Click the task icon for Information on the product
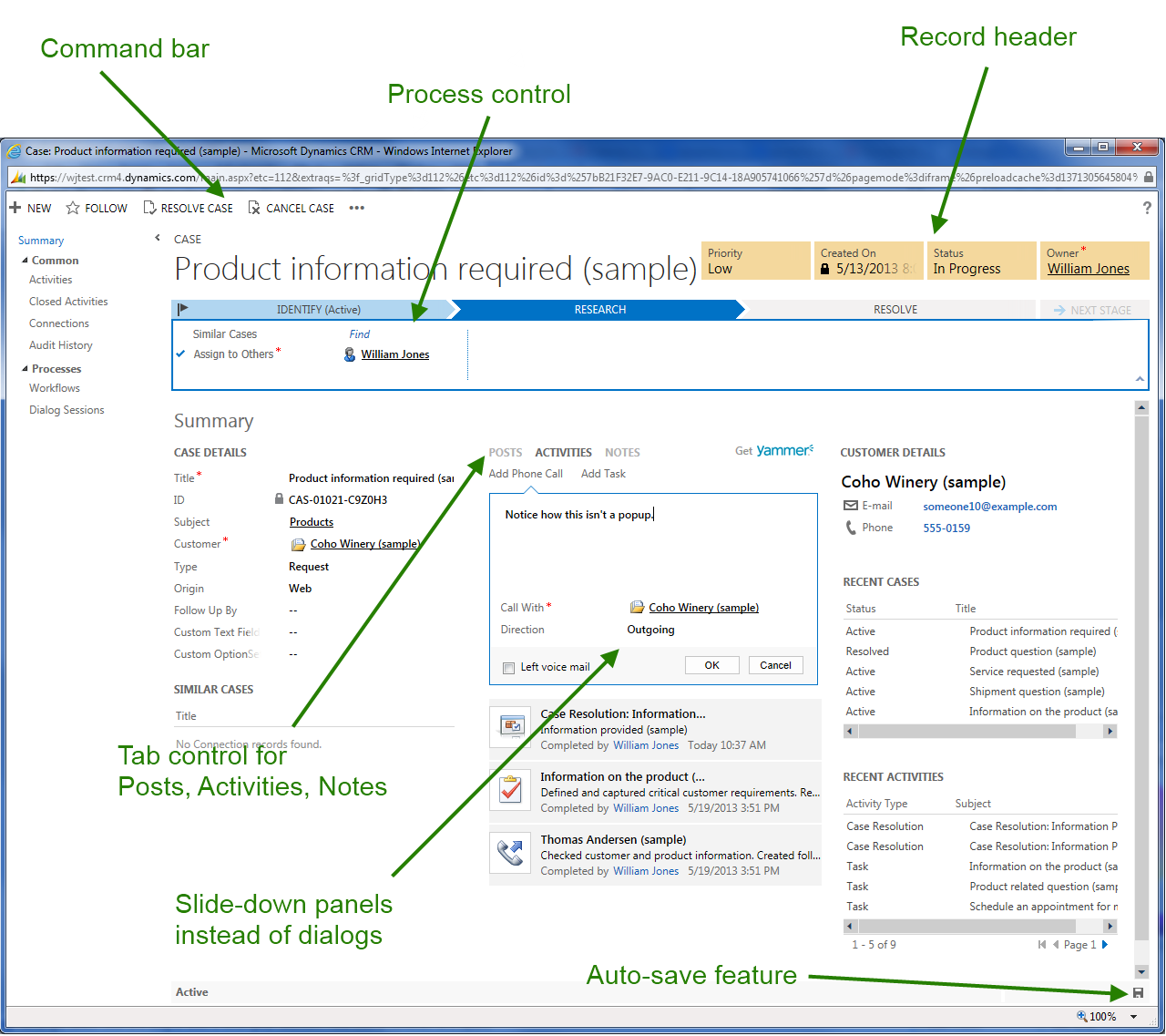 511,790
